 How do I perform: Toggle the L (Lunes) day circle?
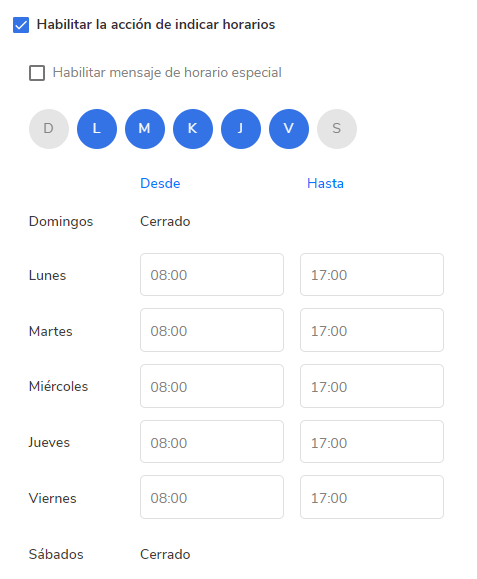(97, 129)
